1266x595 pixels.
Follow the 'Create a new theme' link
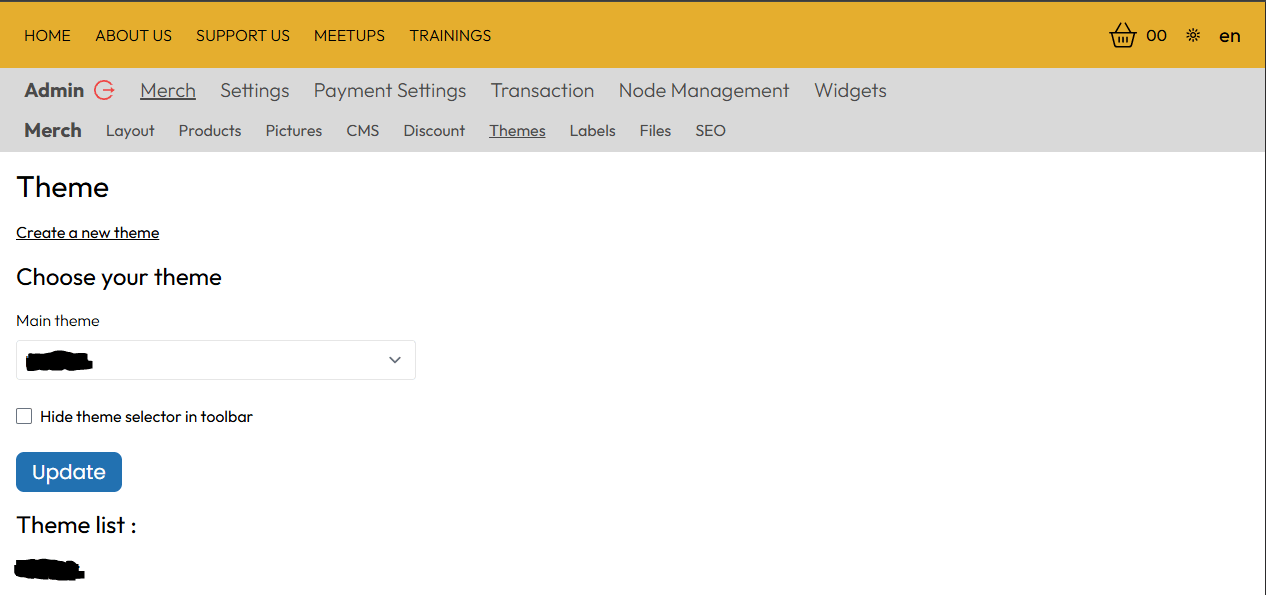(x=87, y=233)
